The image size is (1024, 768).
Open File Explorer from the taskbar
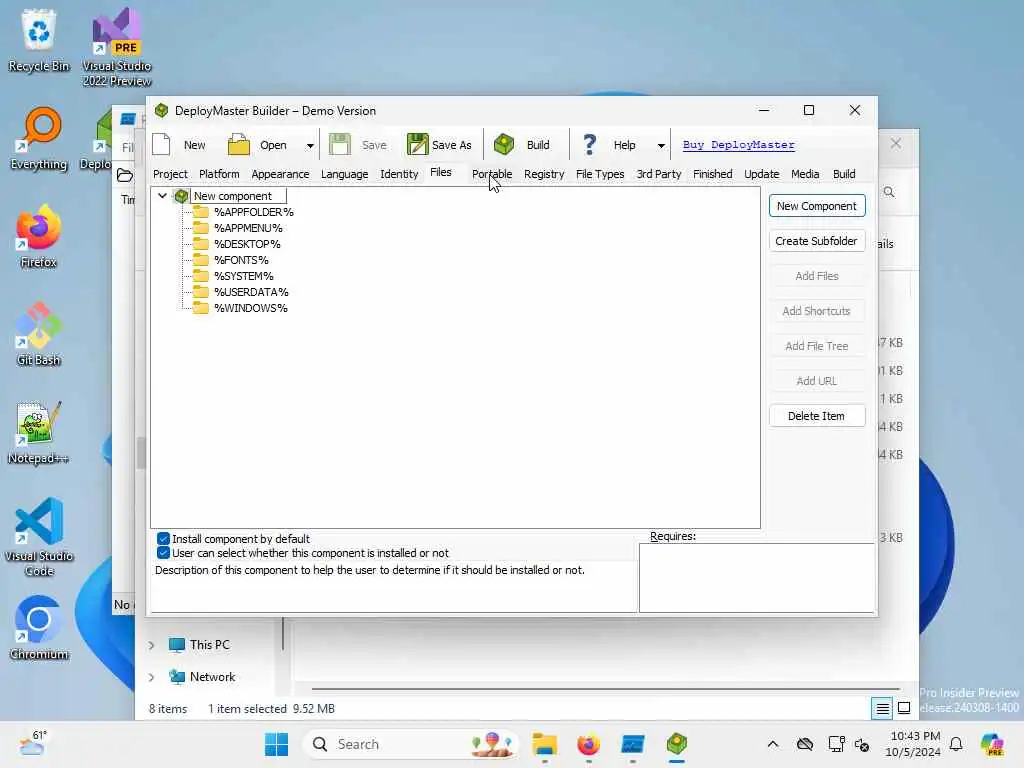[544, 744]
